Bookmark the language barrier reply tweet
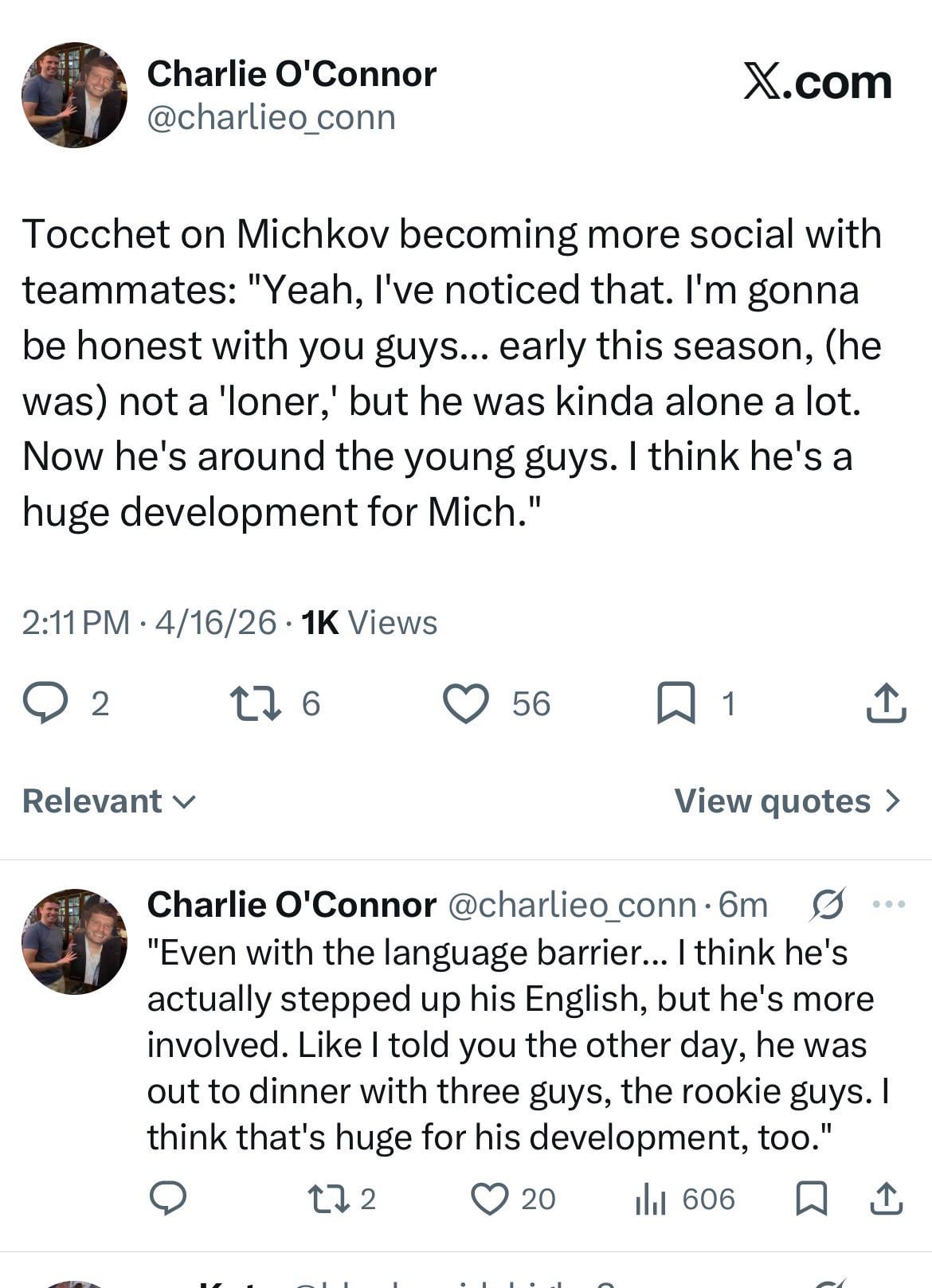 coord(812,1198)
